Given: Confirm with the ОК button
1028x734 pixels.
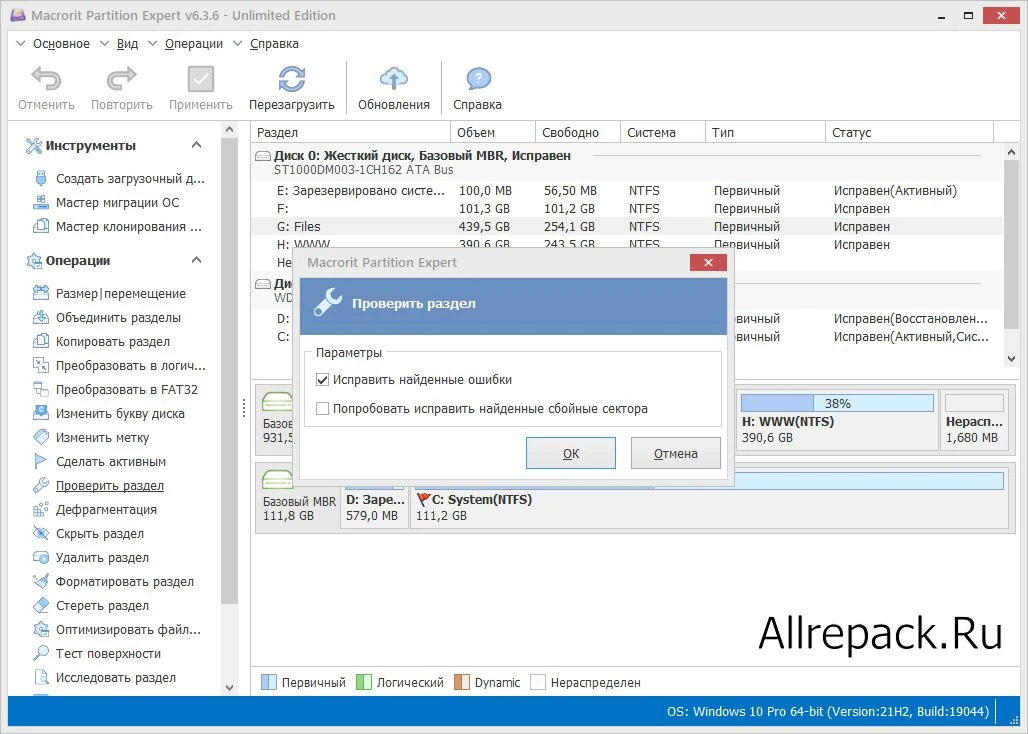Looking at the screenshot, I should pos(570,453).
